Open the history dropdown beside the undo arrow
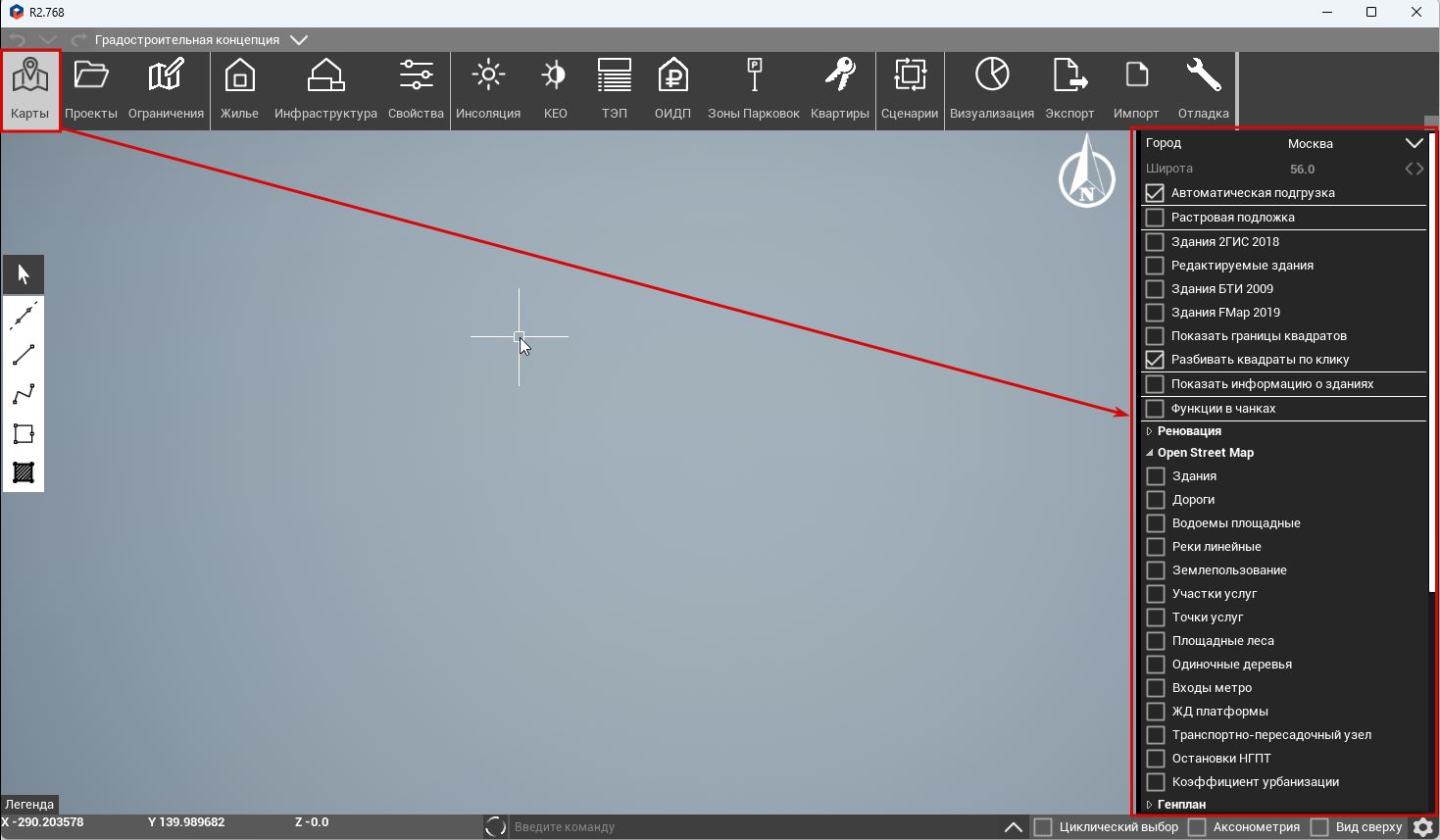1440x840 pixels. [47, 40]
